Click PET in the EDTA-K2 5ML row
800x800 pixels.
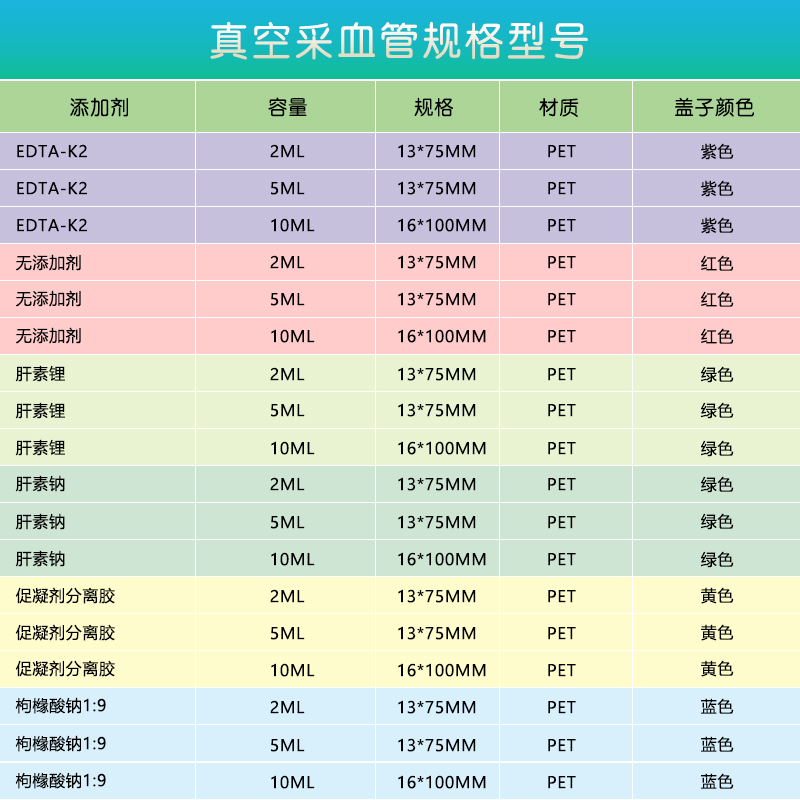tap(561, 189)
